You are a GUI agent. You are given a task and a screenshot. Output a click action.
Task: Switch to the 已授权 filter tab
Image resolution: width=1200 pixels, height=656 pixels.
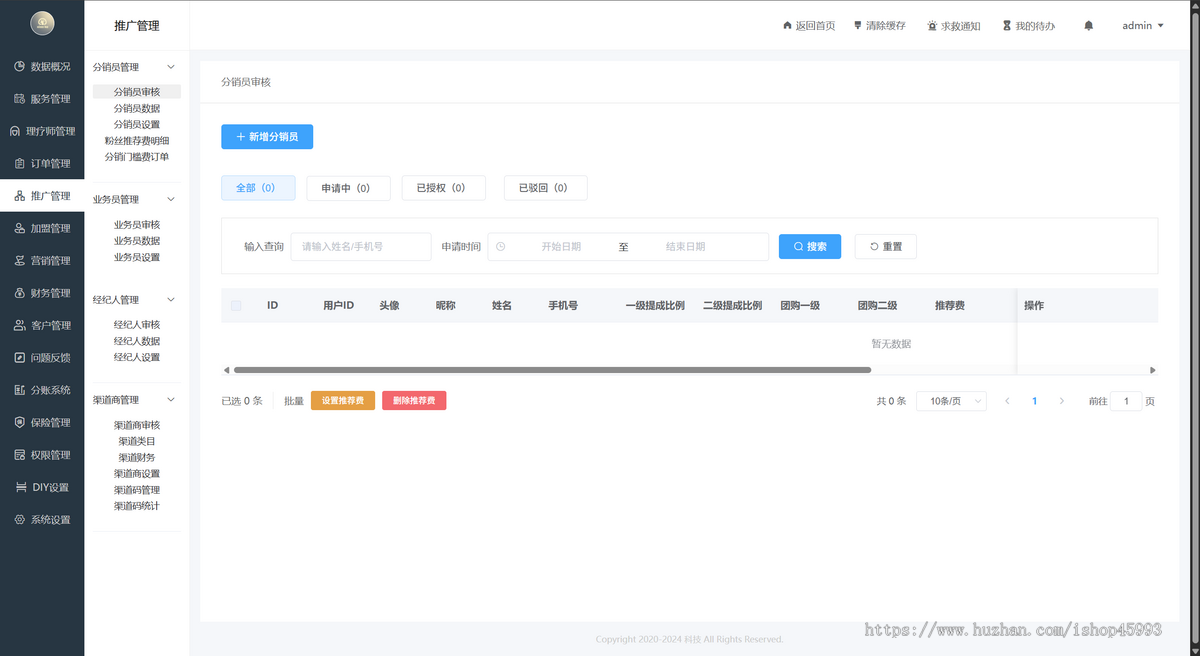[443, 187]
